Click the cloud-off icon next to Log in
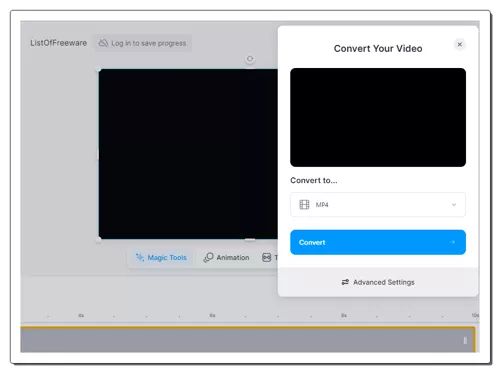 click(x=103, y=43)
